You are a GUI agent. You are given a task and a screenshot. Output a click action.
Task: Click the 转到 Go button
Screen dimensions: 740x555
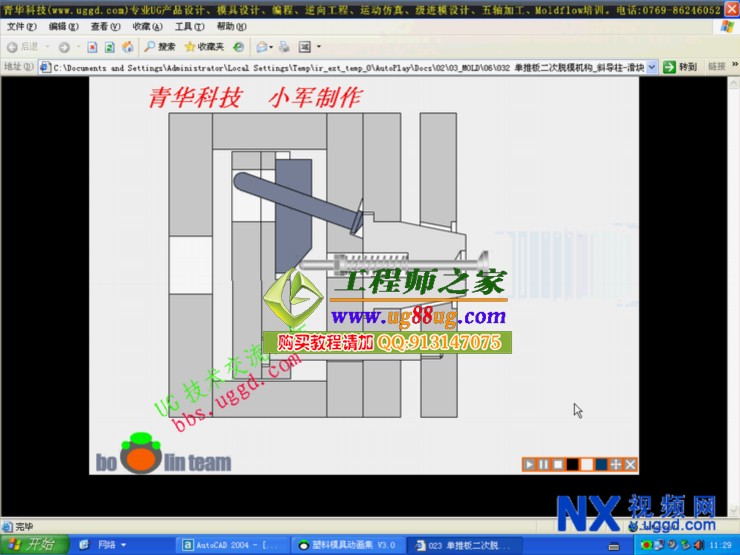(x=680, y=67)
